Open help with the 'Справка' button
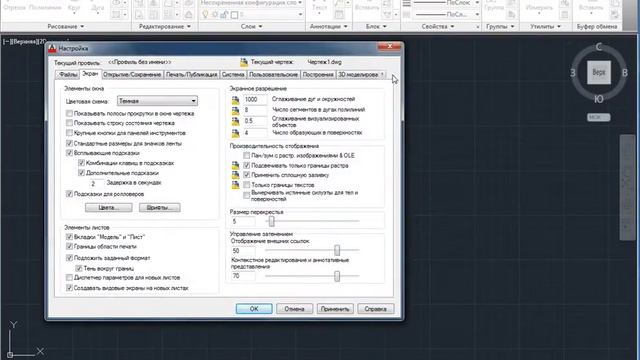The height and width of the screenshot is (360, 640). (376, 309)
